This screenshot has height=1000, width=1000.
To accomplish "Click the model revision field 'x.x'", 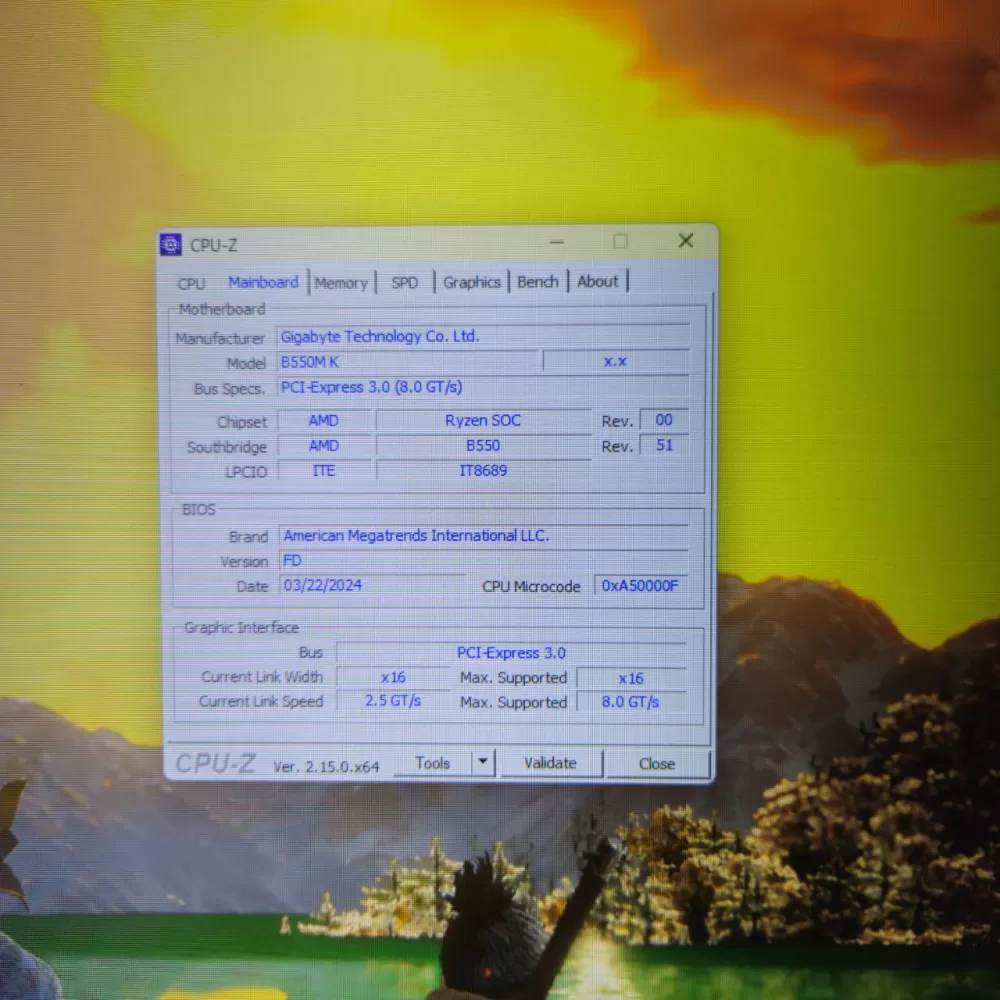I will pos(615,361).
